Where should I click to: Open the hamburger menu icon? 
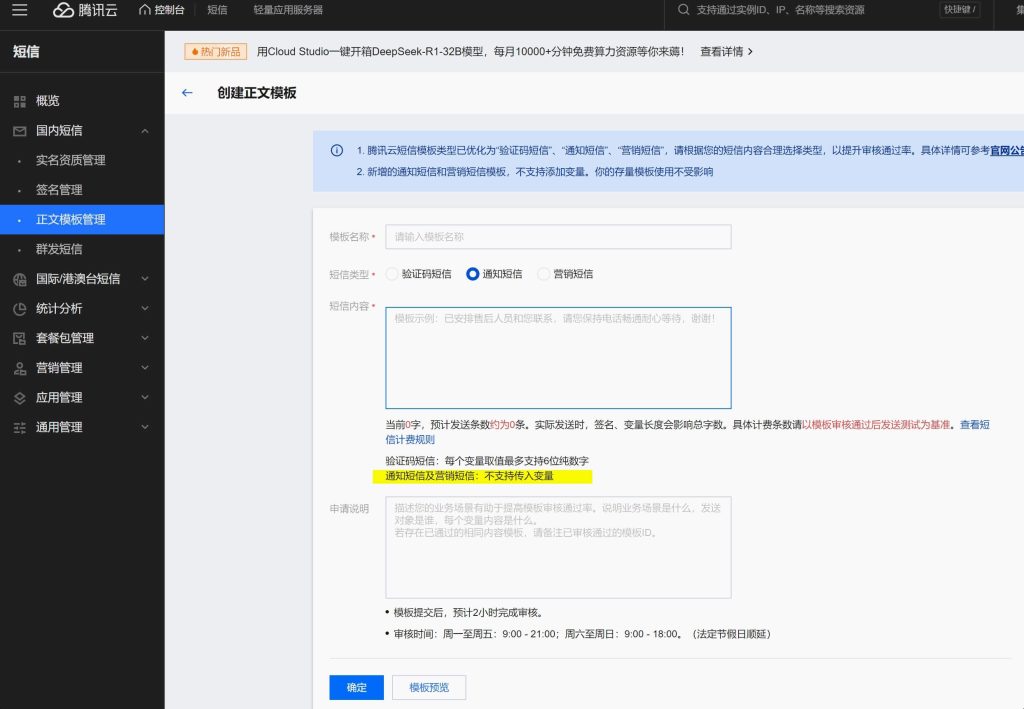(20, 10)
